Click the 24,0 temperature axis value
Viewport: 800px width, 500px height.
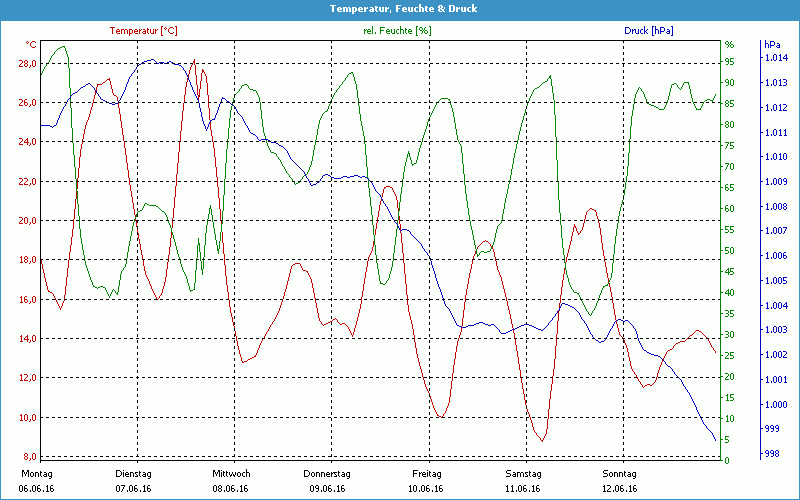[x=28, y=141]
